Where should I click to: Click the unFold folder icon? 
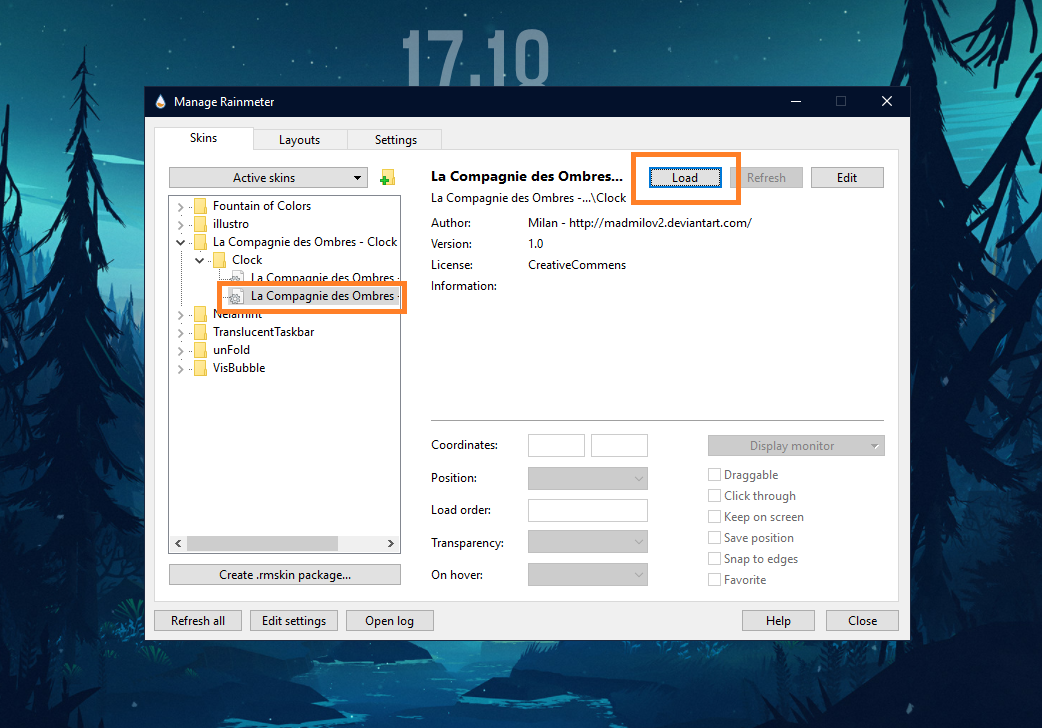coord(200,350)
